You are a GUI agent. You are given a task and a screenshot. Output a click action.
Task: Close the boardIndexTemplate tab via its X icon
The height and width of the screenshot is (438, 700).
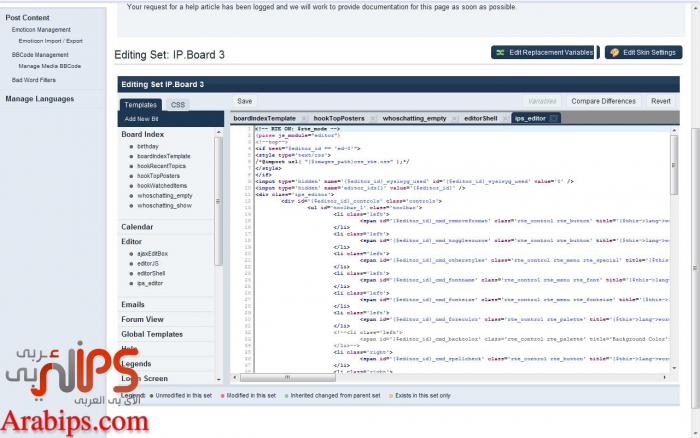click(x=303, y=118)
